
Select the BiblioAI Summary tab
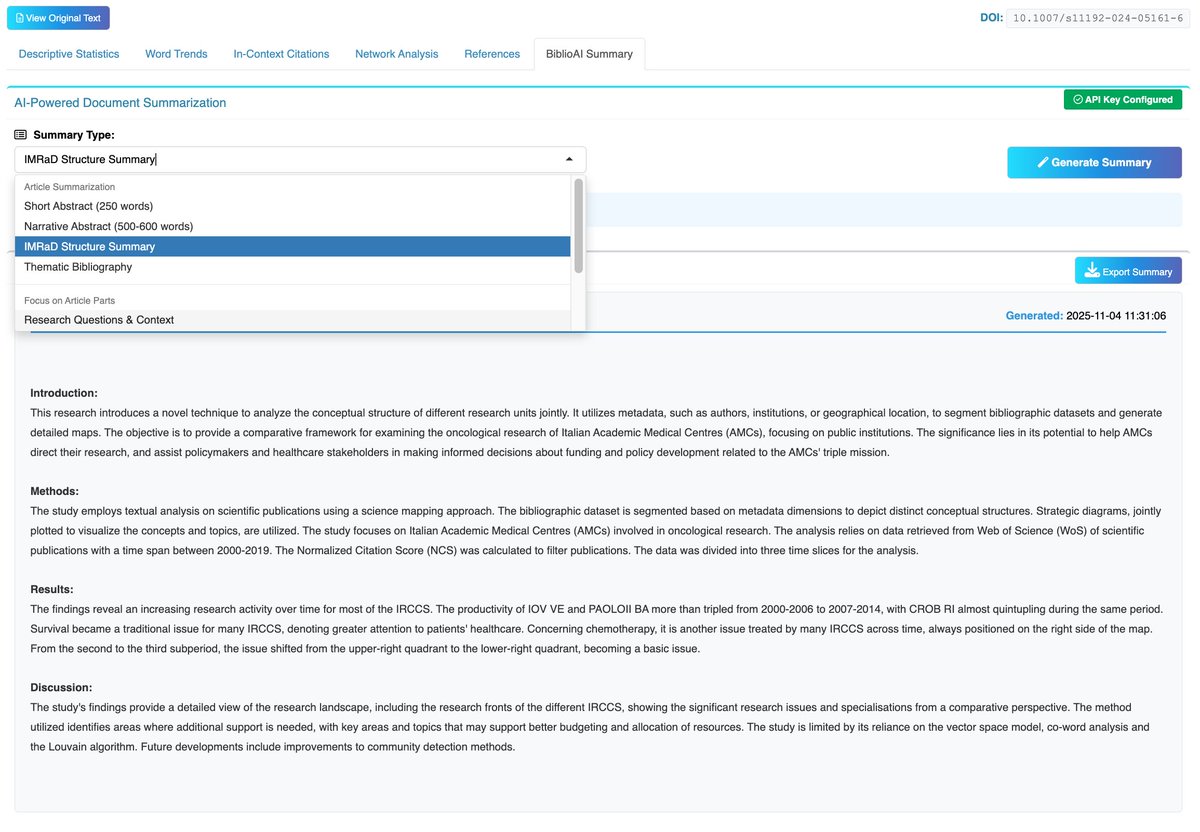[589, 54]
